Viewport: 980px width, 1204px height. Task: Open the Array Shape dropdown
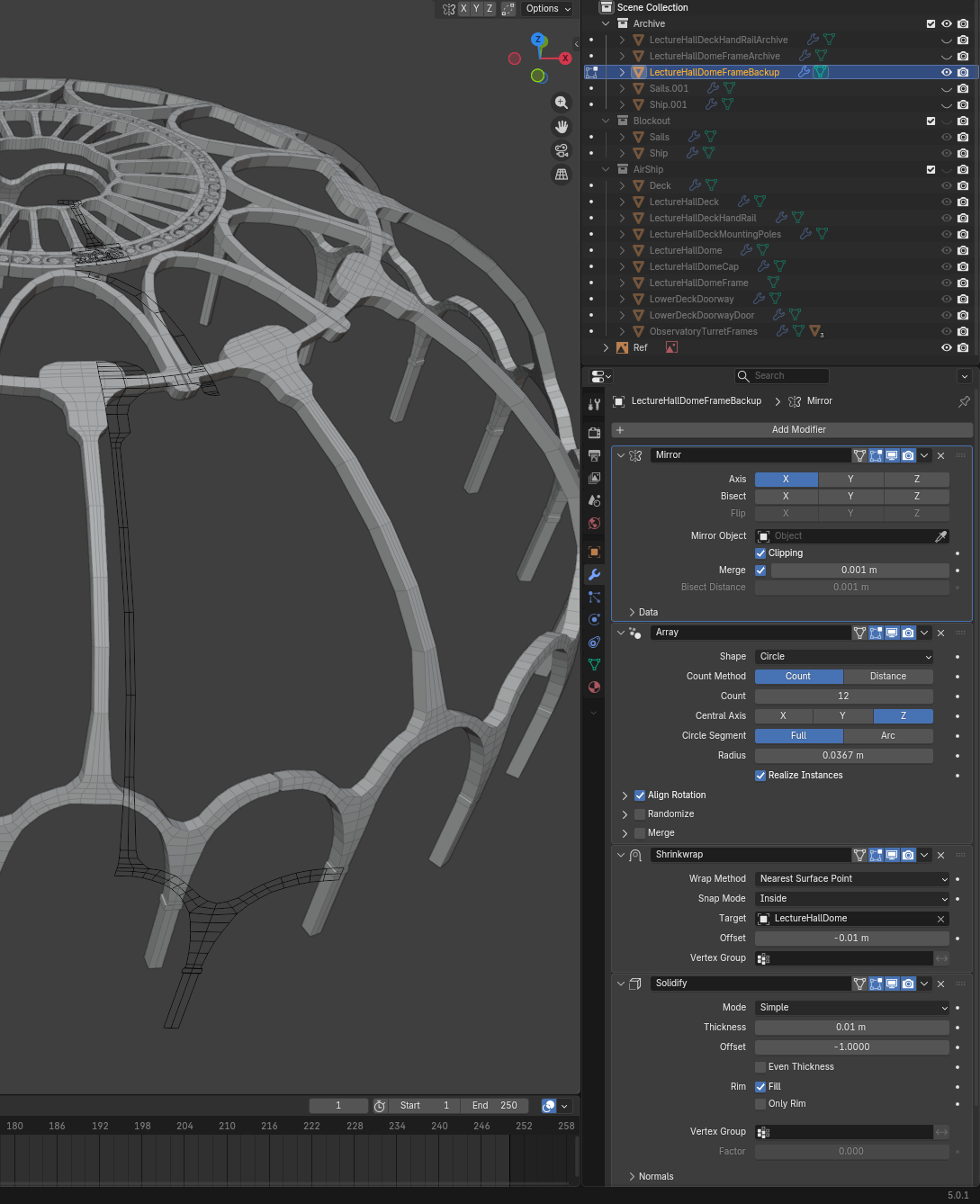[843, 657]
